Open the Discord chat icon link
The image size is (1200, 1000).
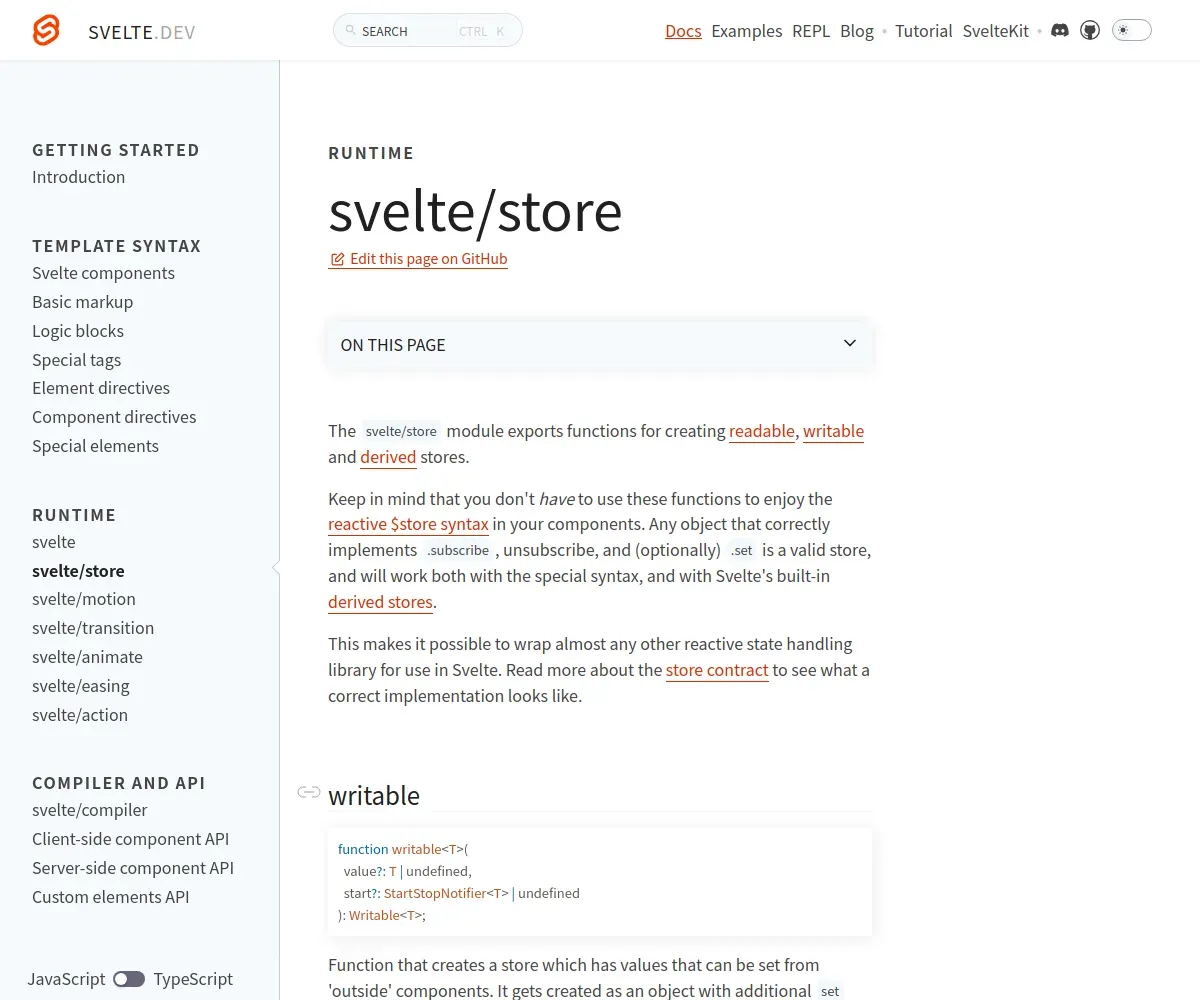[x=1061, y=31]
